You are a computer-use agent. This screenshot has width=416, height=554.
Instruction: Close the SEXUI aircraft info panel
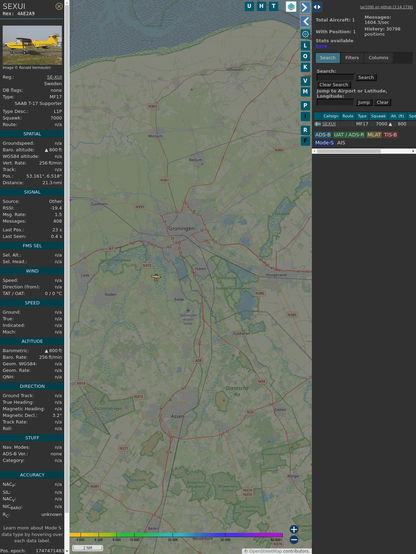pyautogui.click(x=59, y=6)
